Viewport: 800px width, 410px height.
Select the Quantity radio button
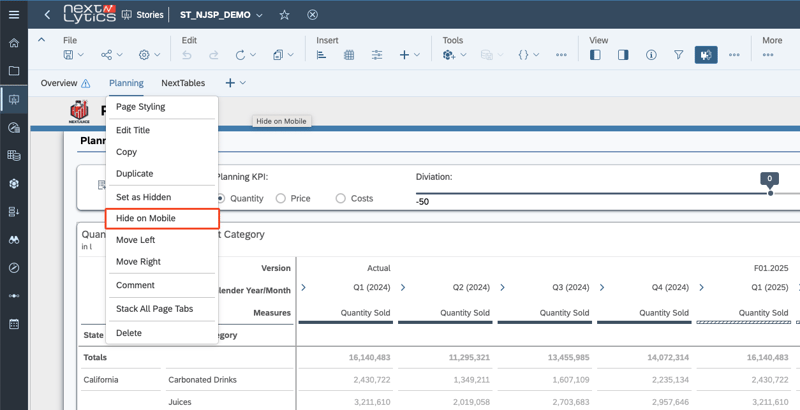click(221, 198)
